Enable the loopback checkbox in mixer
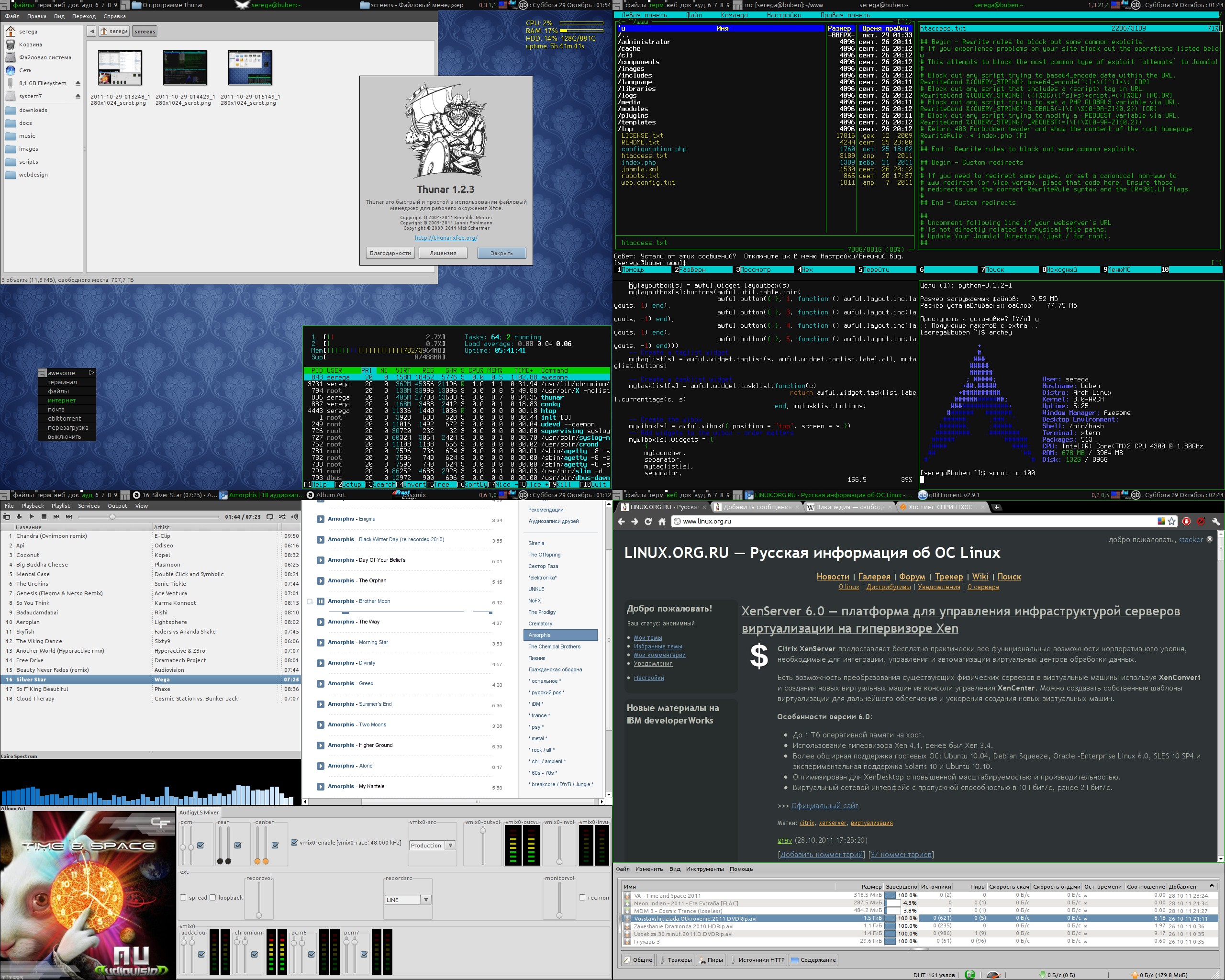Viewport: 1225px width, 980px height. 212,898
